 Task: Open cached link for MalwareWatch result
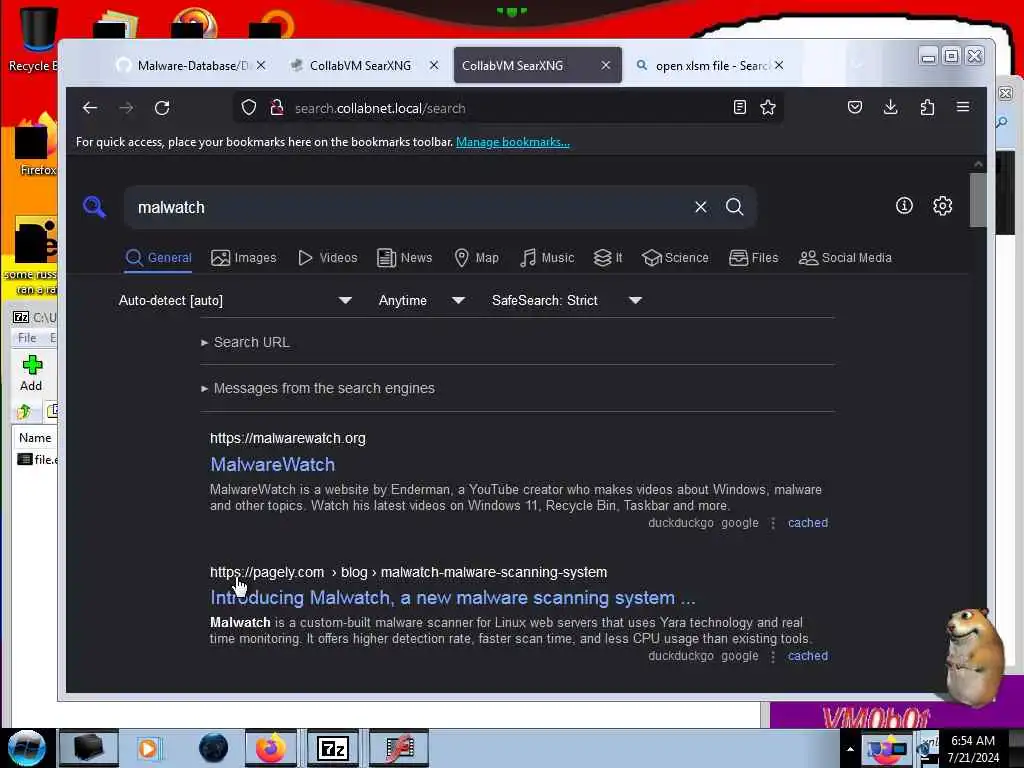(808, 522)
